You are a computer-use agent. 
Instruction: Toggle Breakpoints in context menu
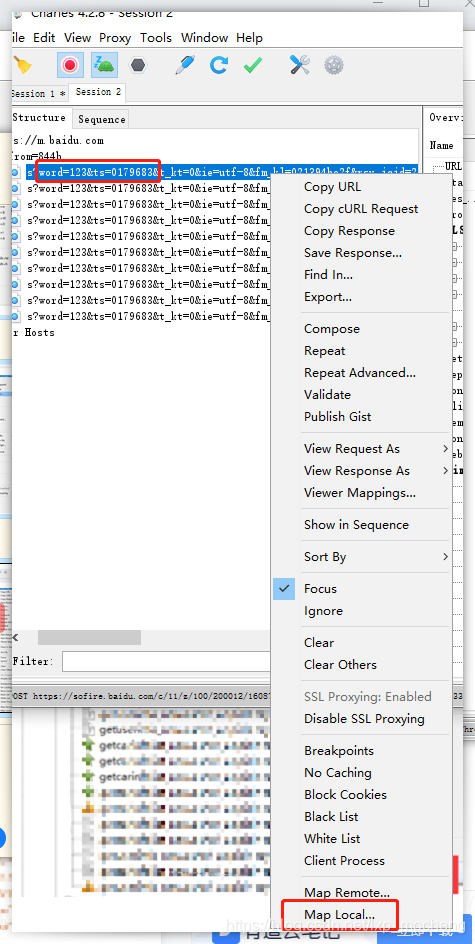pos(339,751)
